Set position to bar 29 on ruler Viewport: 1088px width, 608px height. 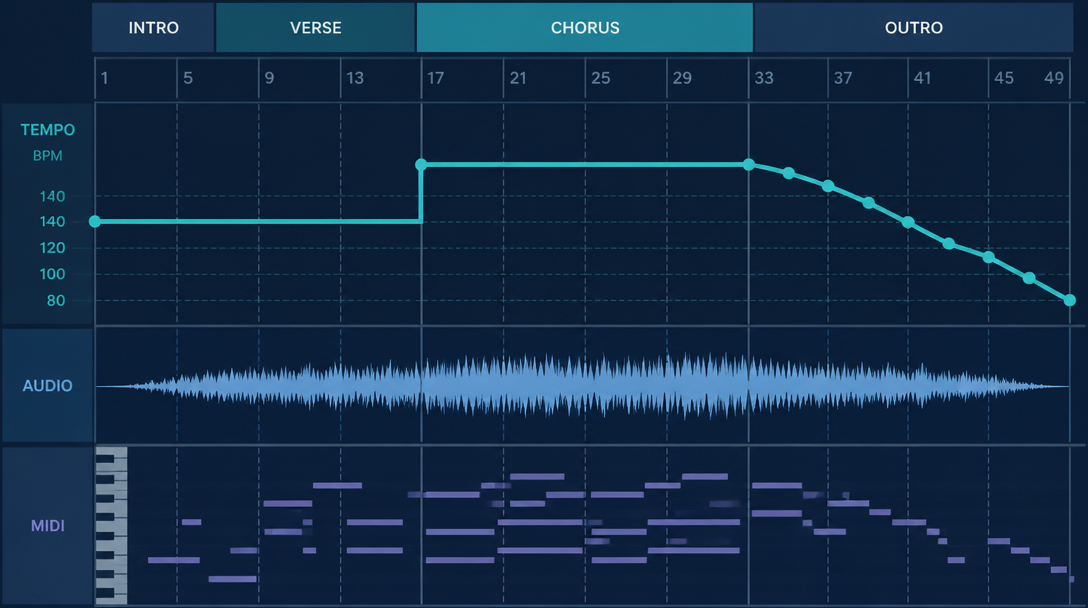[x=682, y=78]
